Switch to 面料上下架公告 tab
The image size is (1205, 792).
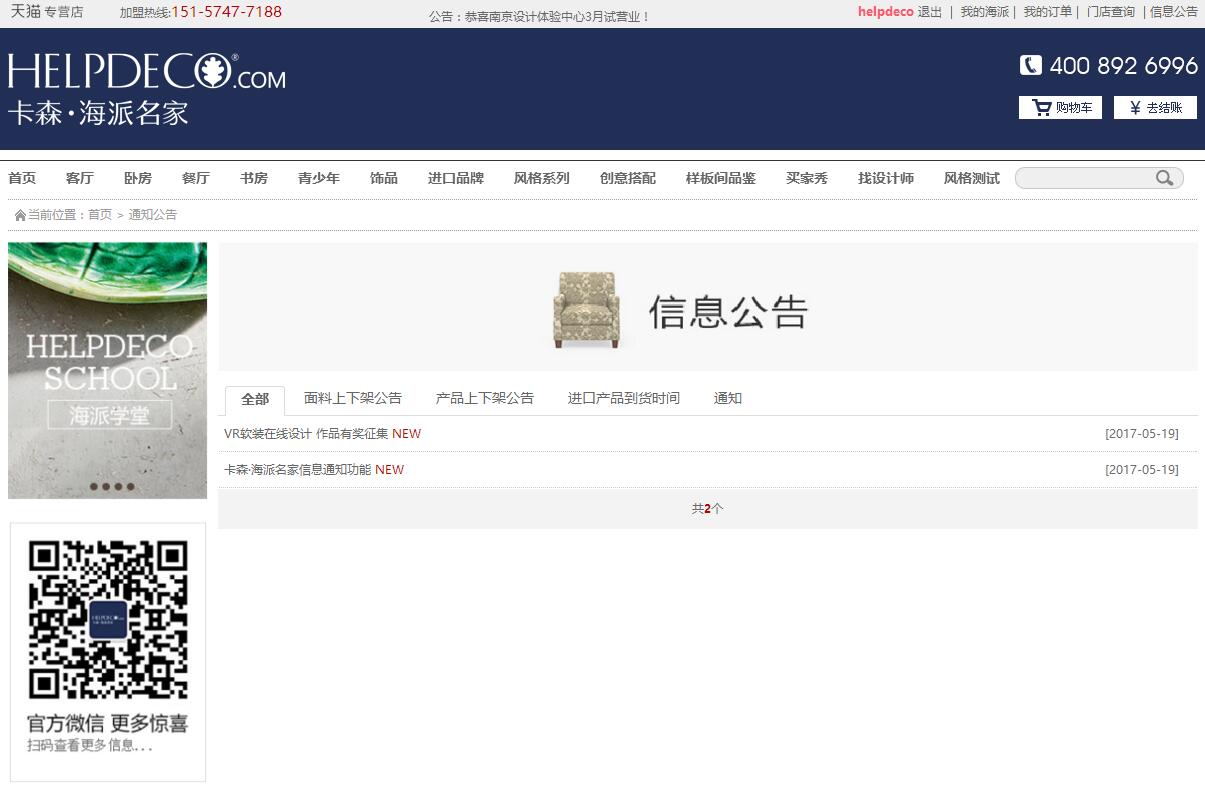352,398
